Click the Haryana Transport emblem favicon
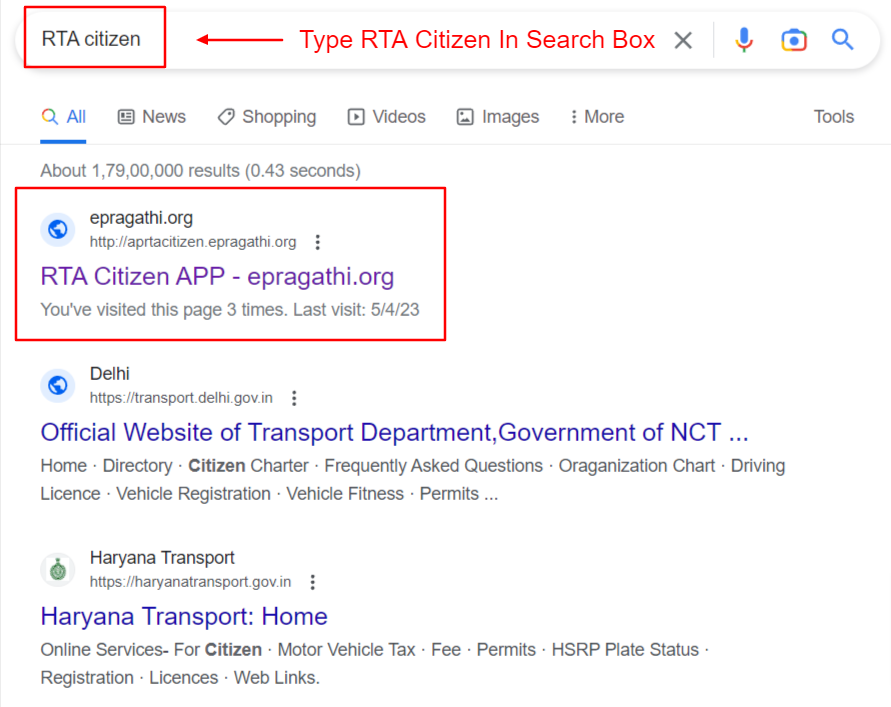This screenshot has height=707, width=891. pos(57,569)
